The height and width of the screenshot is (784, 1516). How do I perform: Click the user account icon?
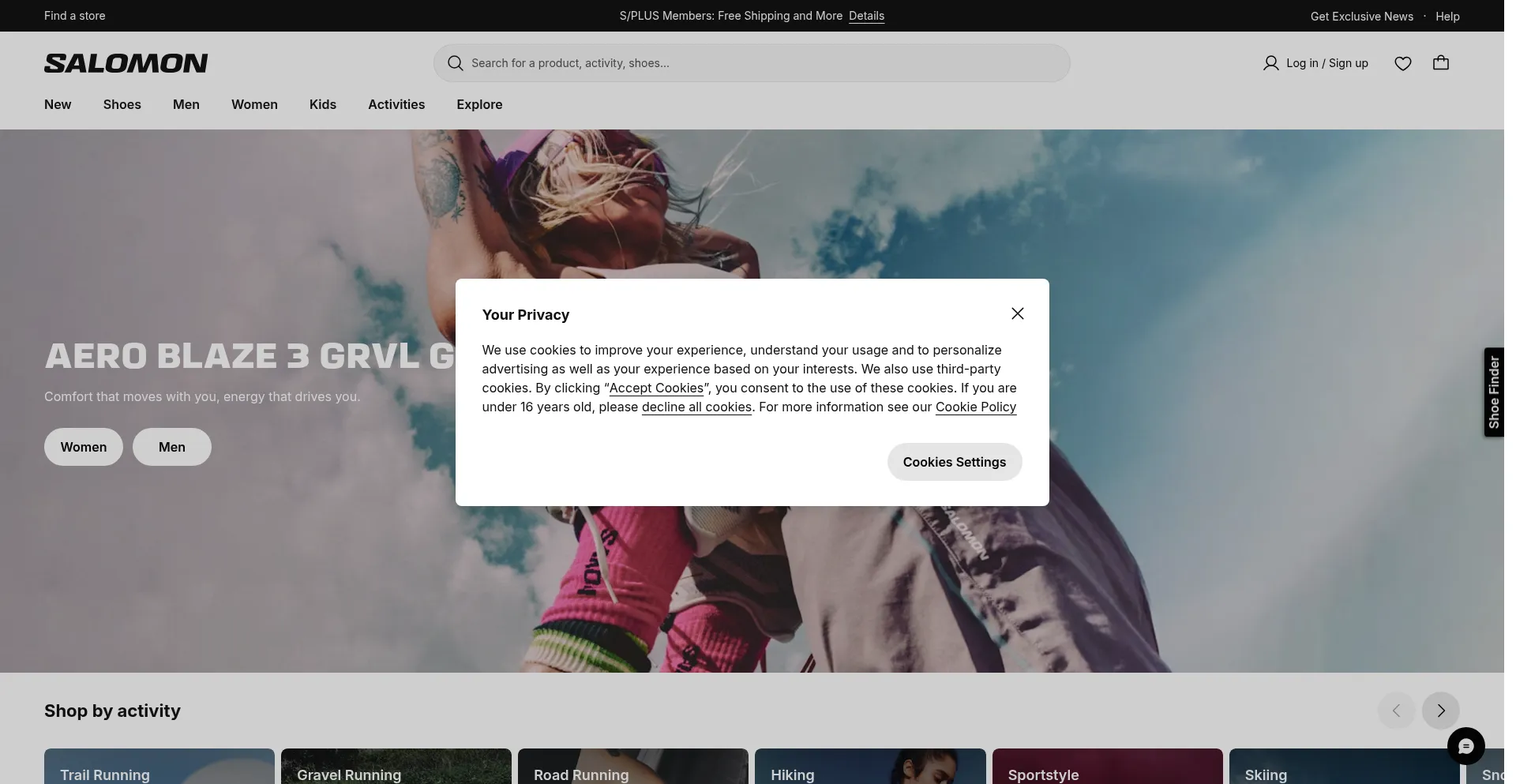1270,63
